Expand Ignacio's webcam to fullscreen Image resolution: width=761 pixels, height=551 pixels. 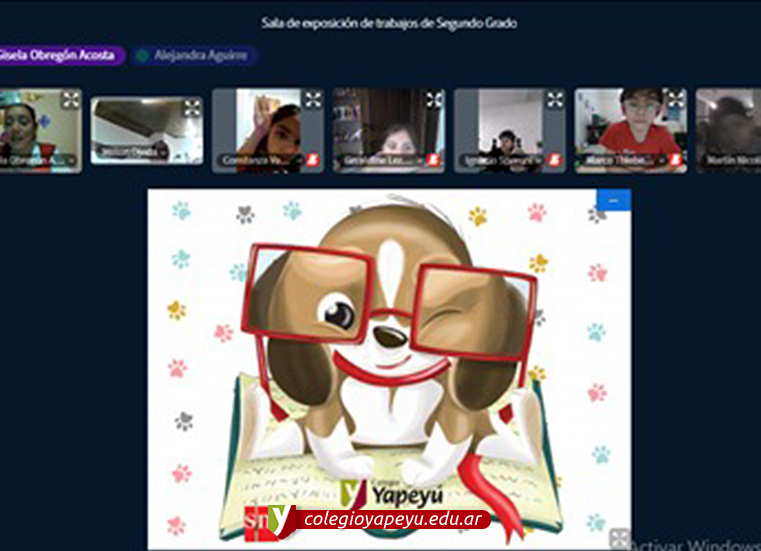coord(555,100)
